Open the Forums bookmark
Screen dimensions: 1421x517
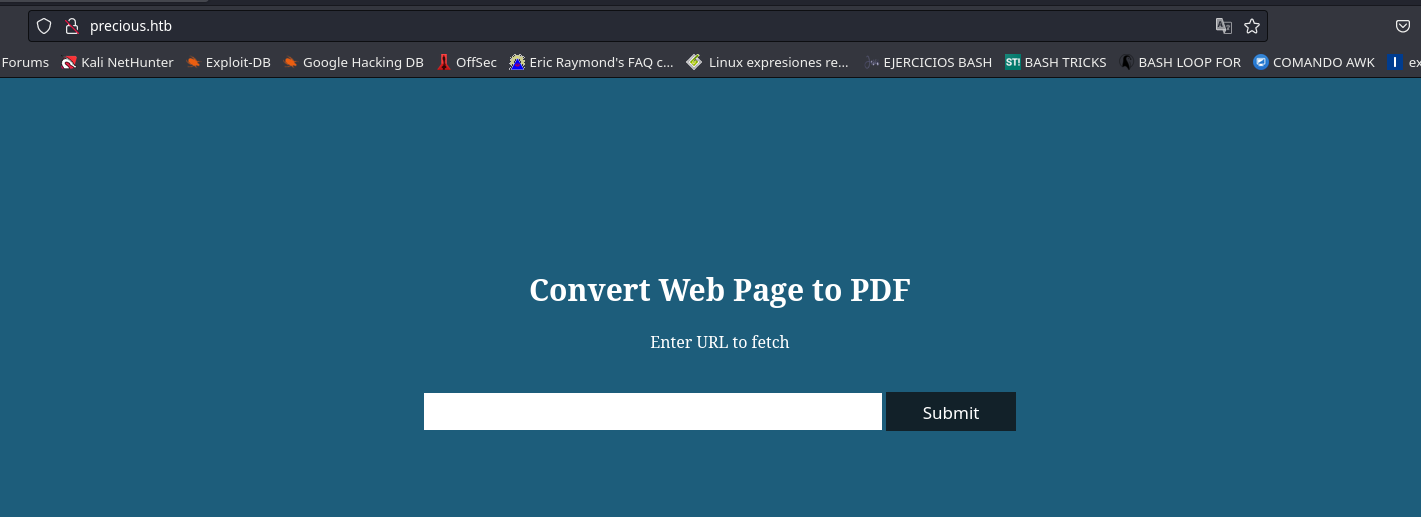click(x=25, y=62)
